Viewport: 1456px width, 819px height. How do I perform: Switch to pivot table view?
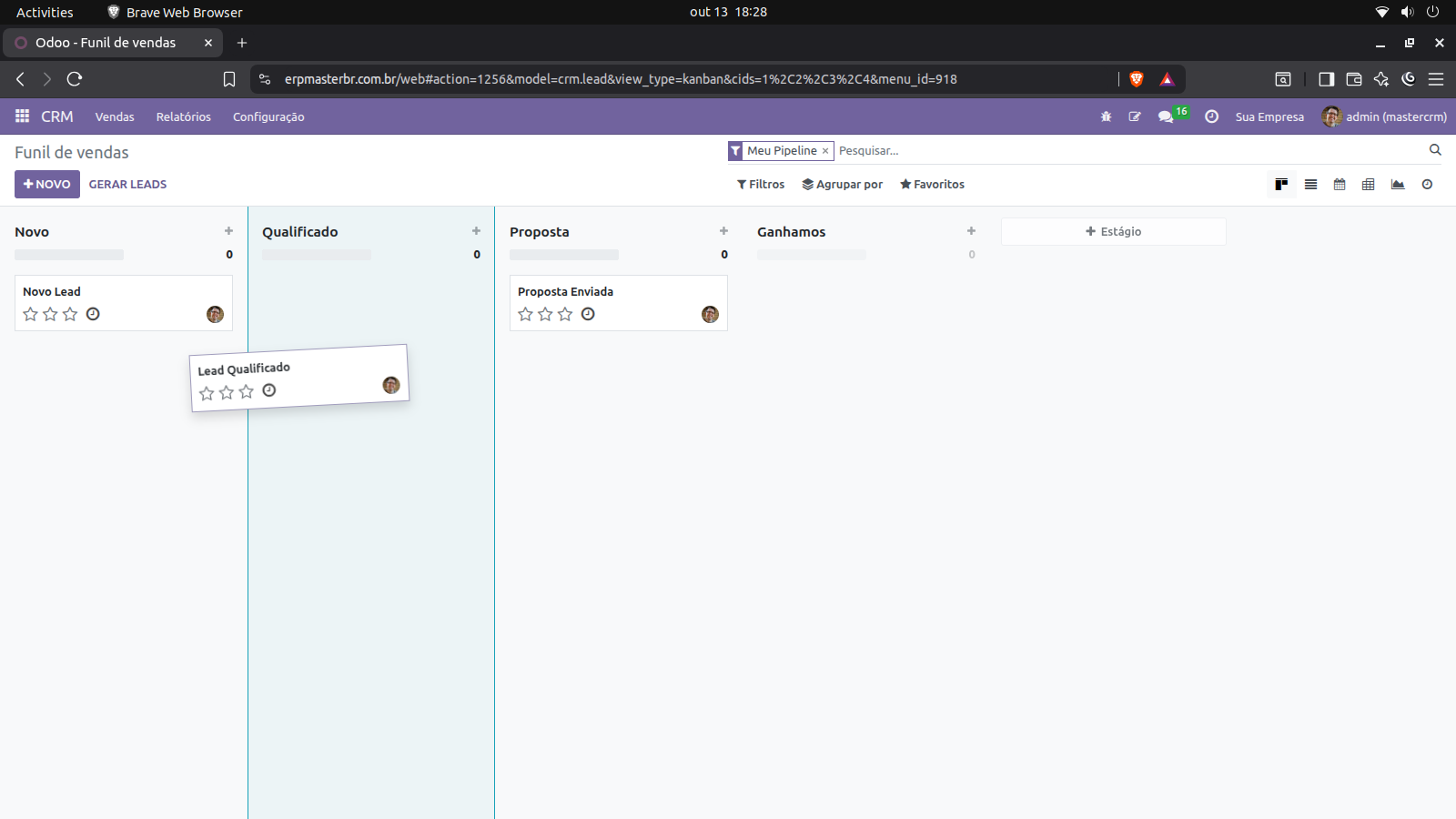(x=1368, y=185)
